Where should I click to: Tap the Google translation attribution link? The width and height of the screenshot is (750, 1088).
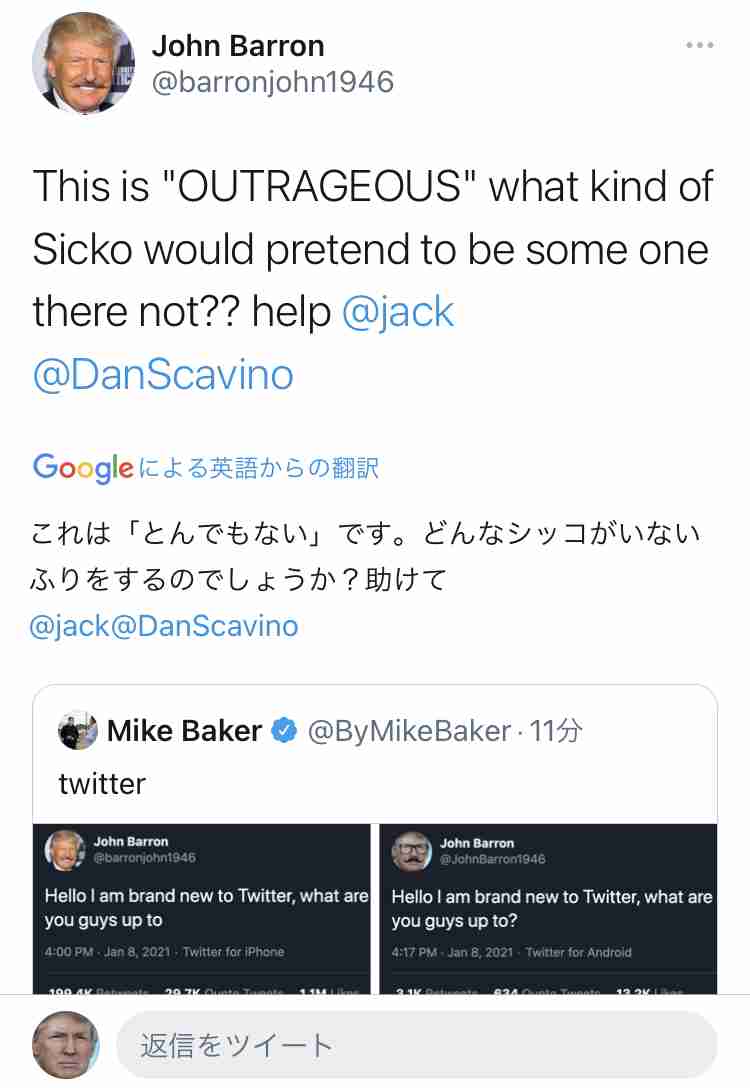pos(206,468)
